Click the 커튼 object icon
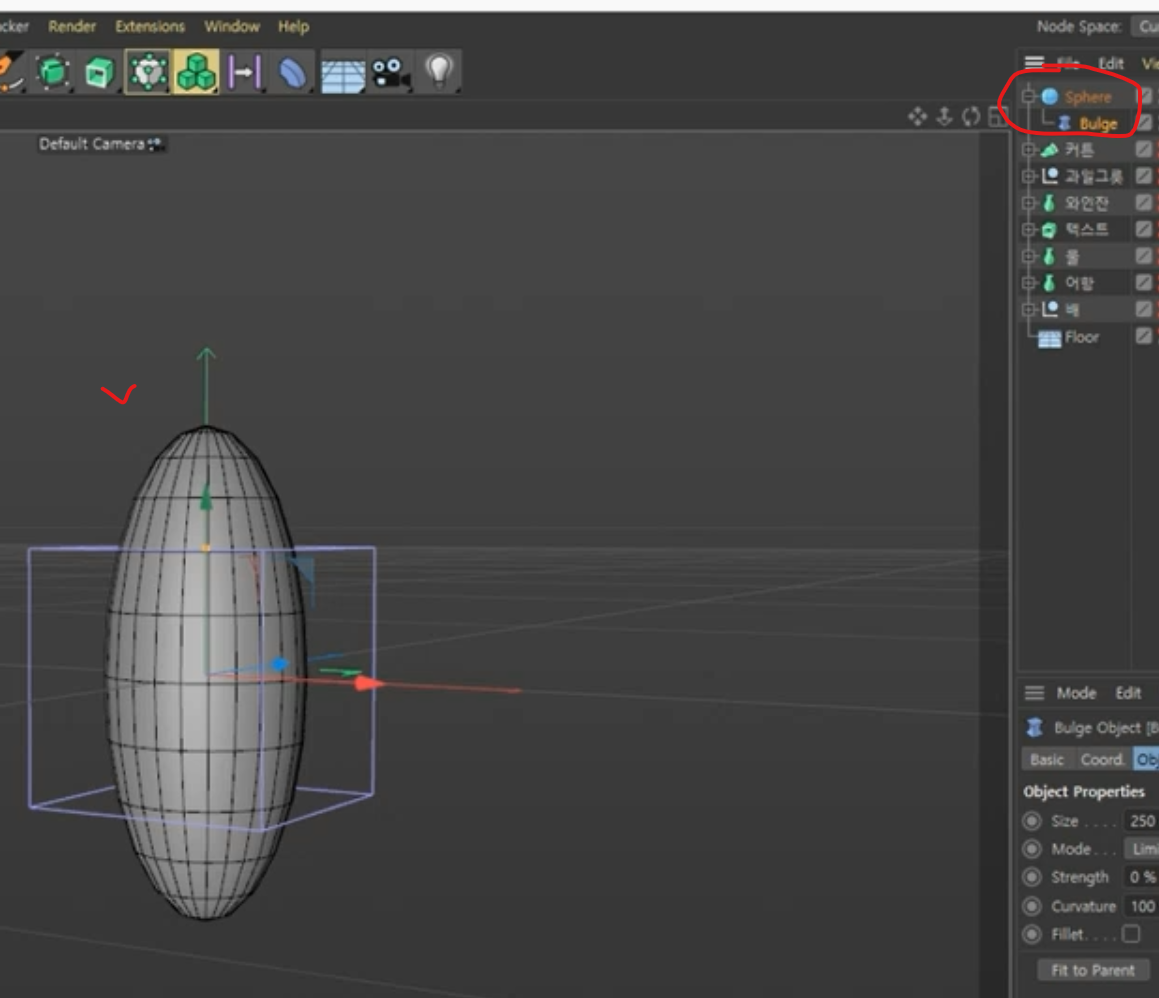 pos(1050,150)
